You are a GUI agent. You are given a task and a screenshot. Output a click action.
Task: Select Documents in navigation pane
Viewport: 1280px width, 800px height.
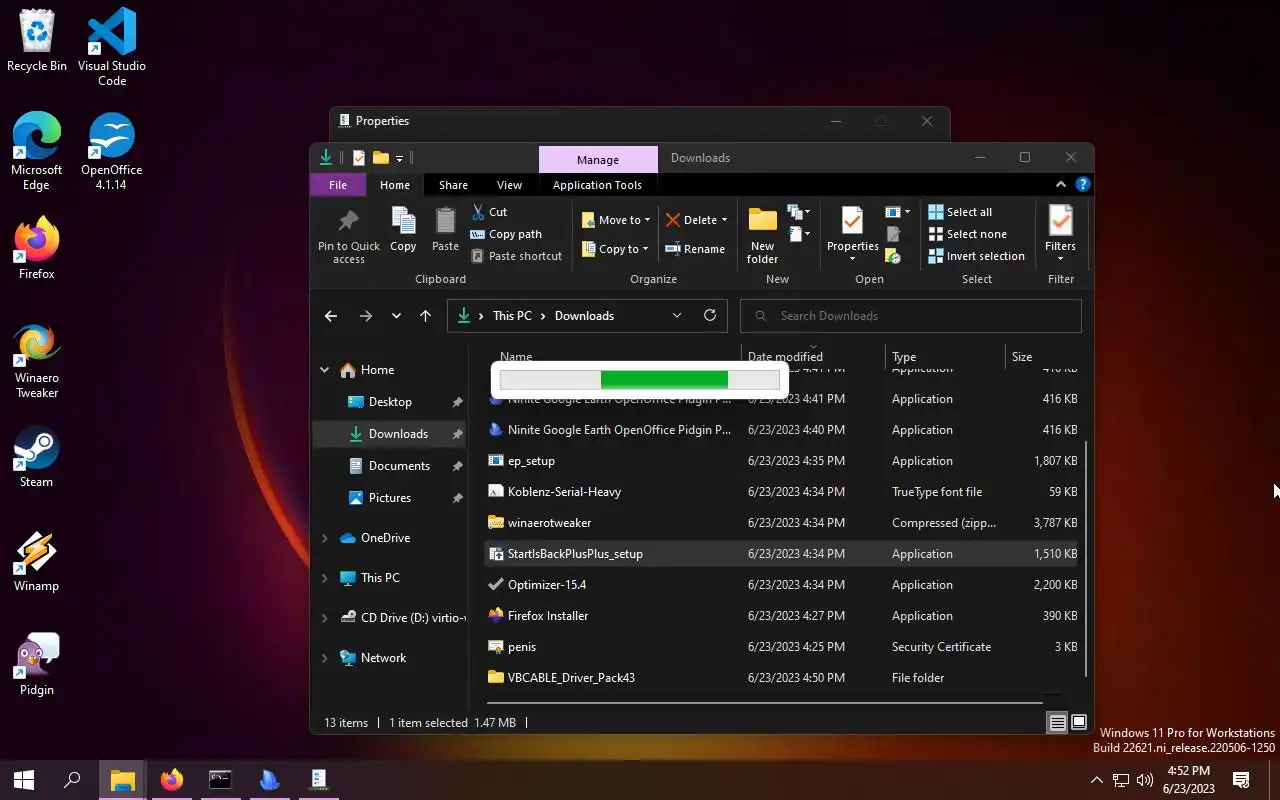coord(390,466)
